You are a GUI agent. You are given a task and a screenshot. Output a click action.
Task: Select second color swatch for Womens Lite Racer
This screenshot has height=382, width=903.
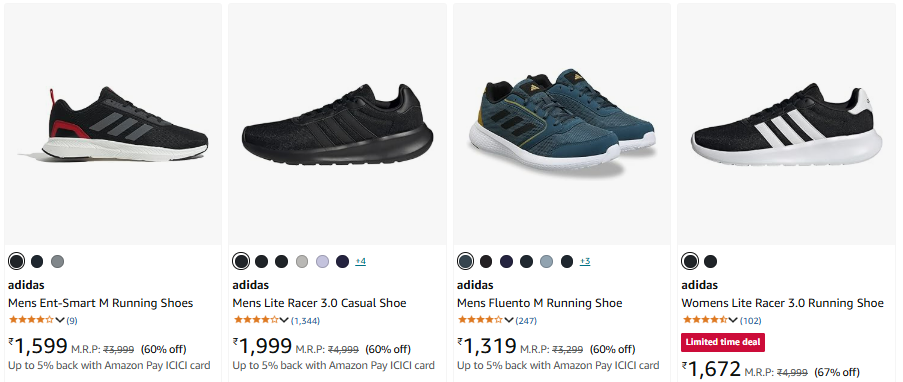click(x=710, y=262)
